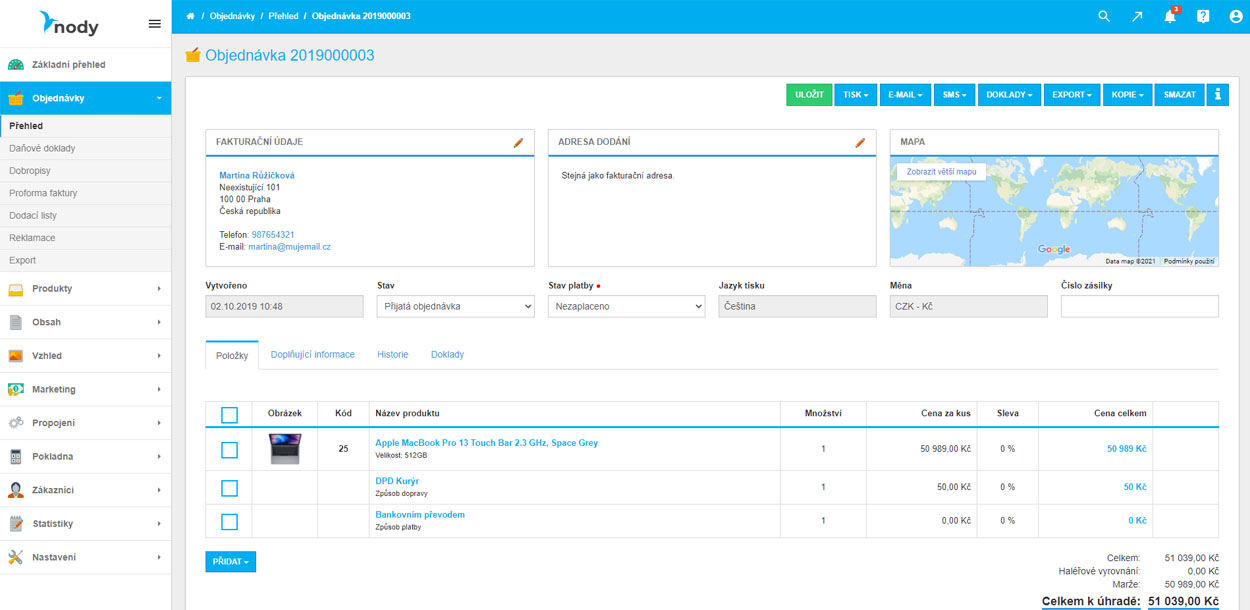Open the user account icon
Image resolution: width=1250 pixels, height=610 pixels.
(x=1236, y=16)
